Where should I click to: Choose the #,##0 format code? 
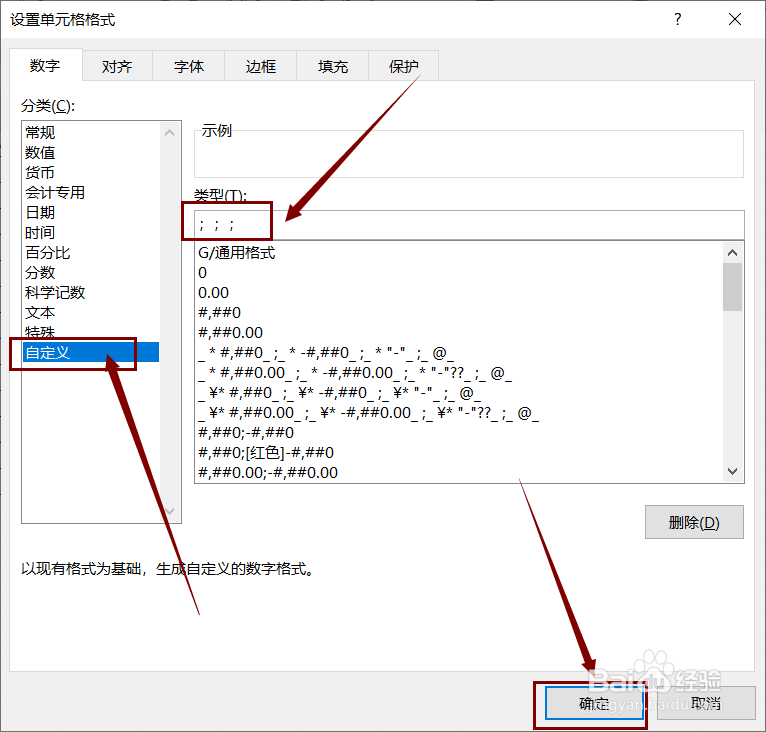[458, 313]
